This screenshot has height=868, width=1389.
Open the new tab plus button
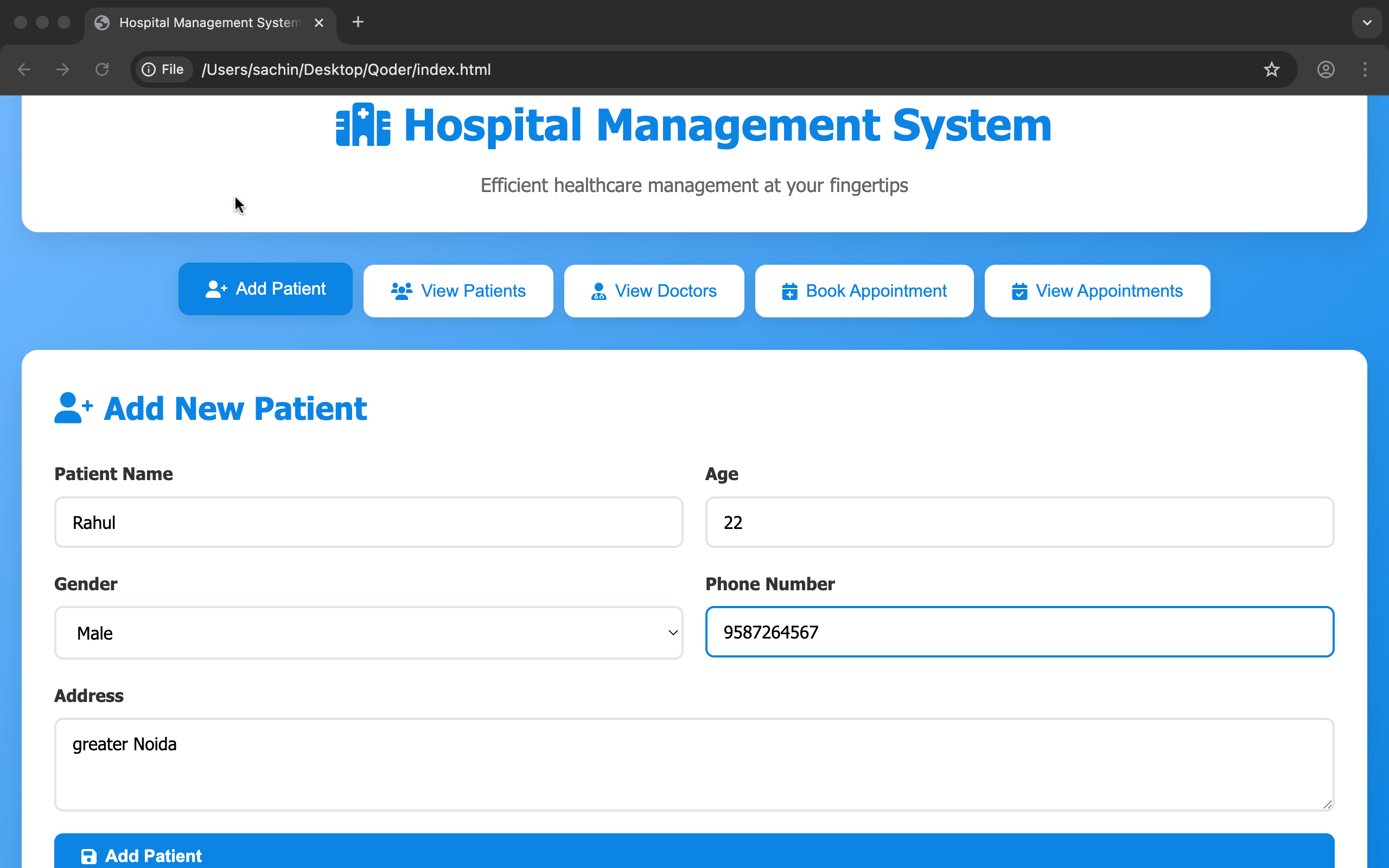coord(358,22)
